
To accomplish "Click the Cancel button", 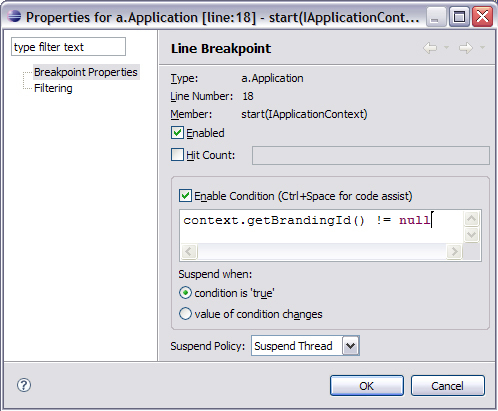I will tap(447, 386).
